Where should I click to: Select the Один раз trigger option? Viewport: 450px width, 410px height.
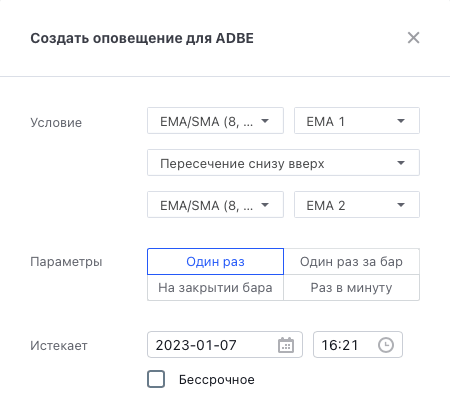[215, 262]
